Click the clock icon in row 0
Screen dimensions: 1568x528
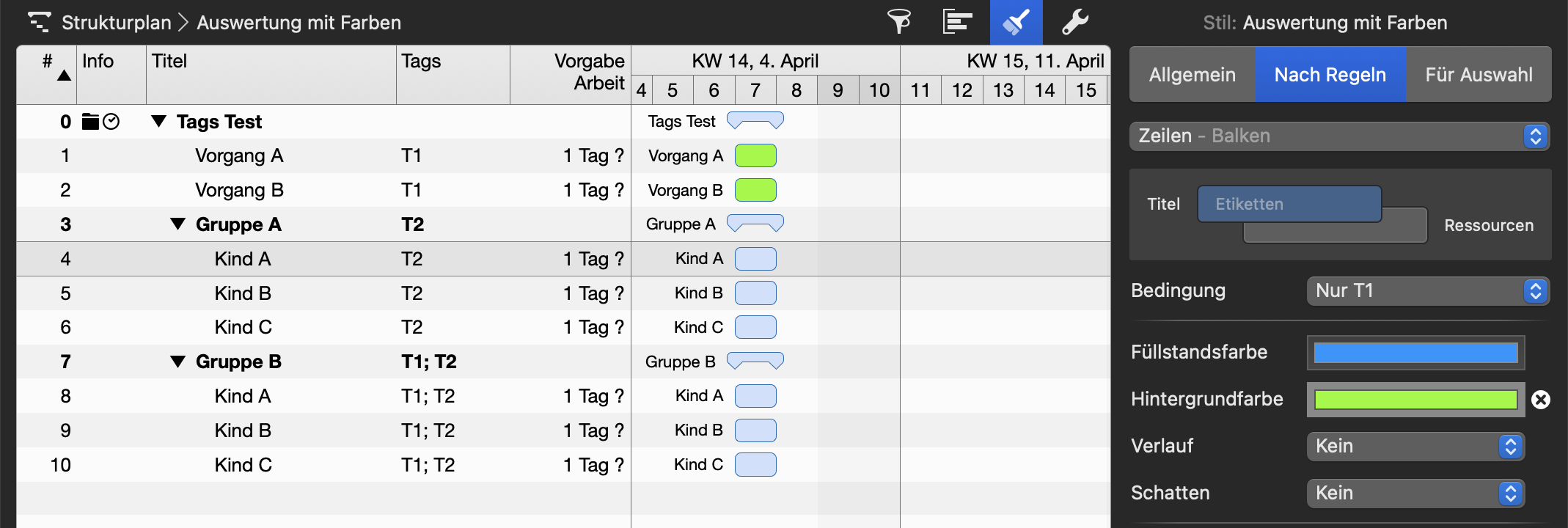[x=111, y=122]
